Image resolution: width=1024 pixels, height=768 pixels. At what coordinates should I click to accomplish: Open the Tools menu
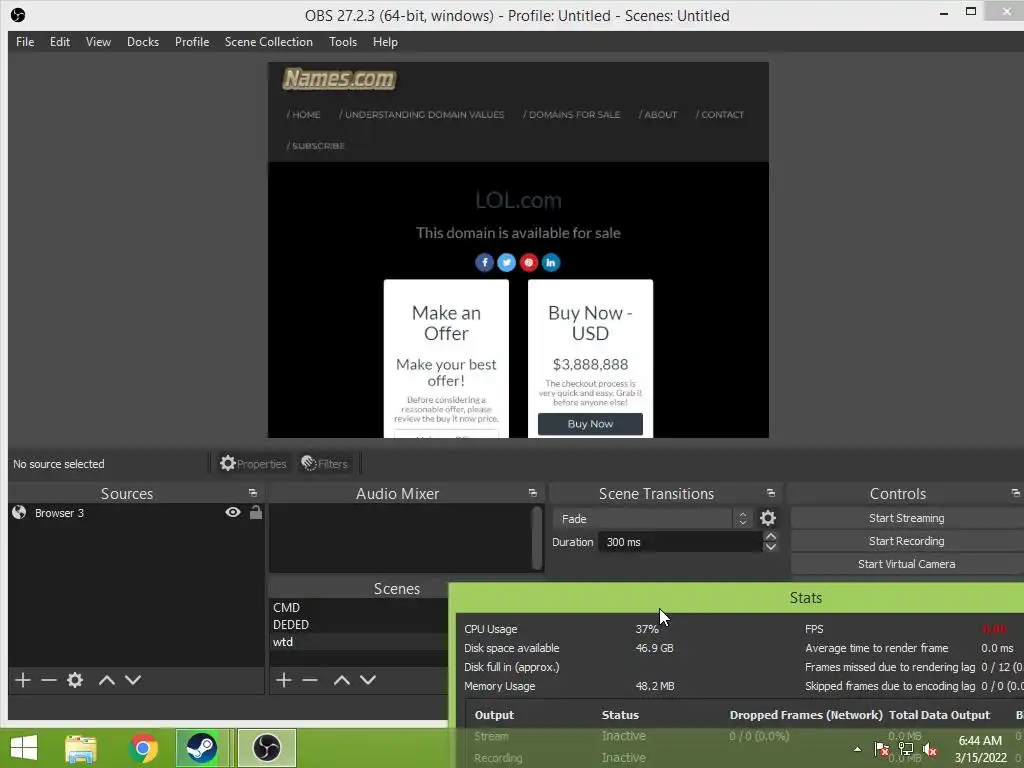pos(343,42)
